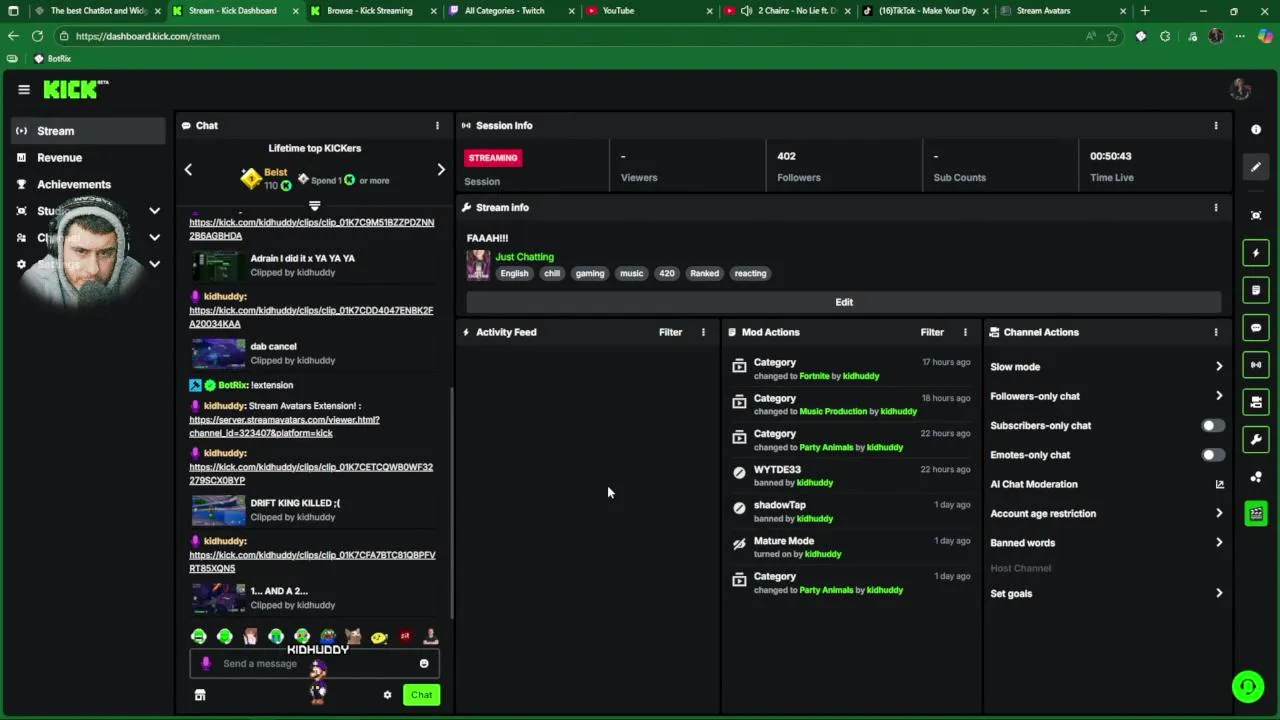Screen dimensions: 1280x720
Task: Click the lightning bolt icon in right sidebar
Action: pos(1256,253)
